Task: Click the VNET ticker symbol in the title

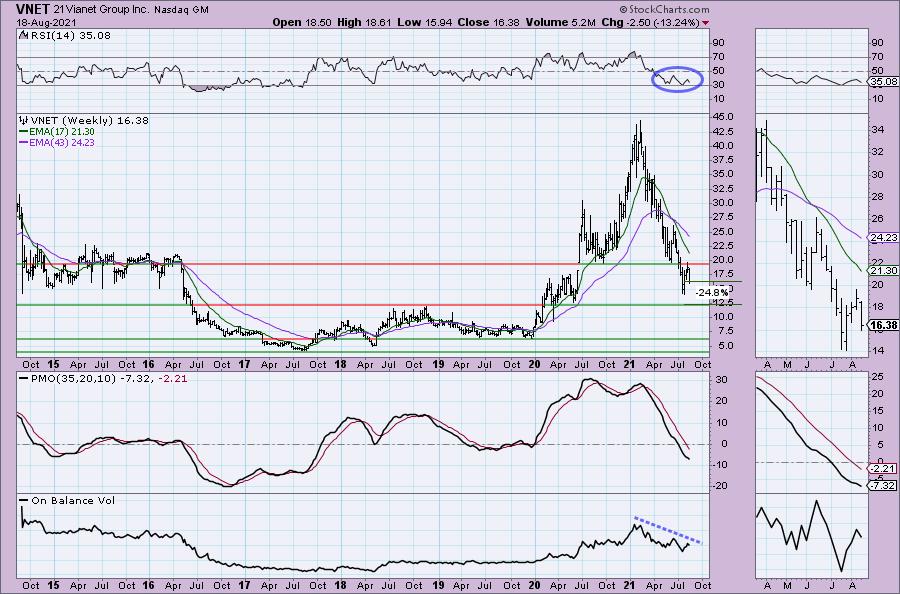Action: tap(35, 9)
